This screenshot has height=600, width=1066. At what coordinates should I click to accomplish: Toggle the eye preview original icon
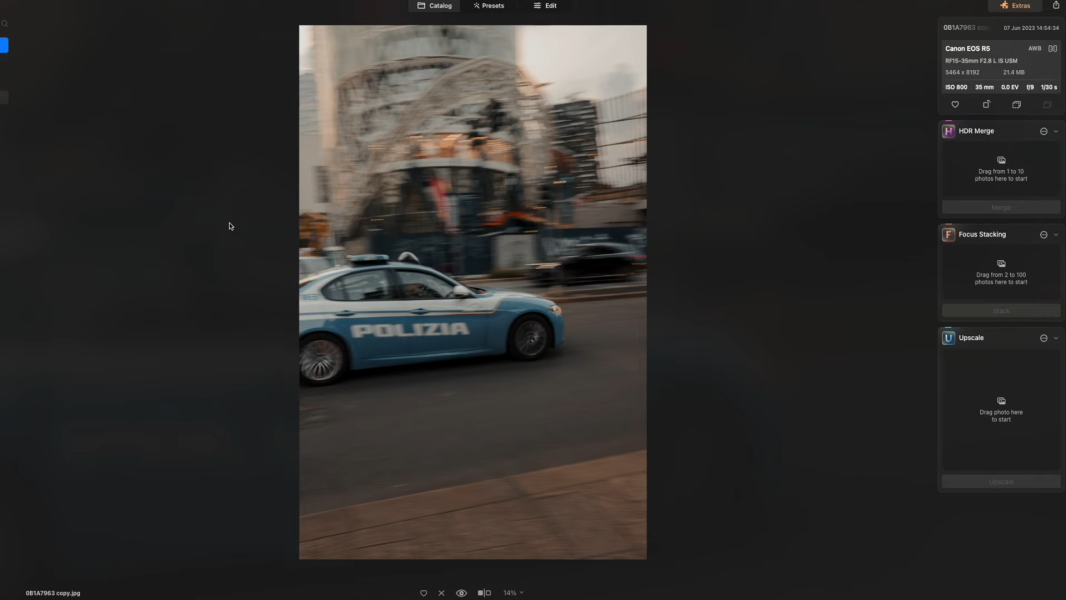[462, 593]
